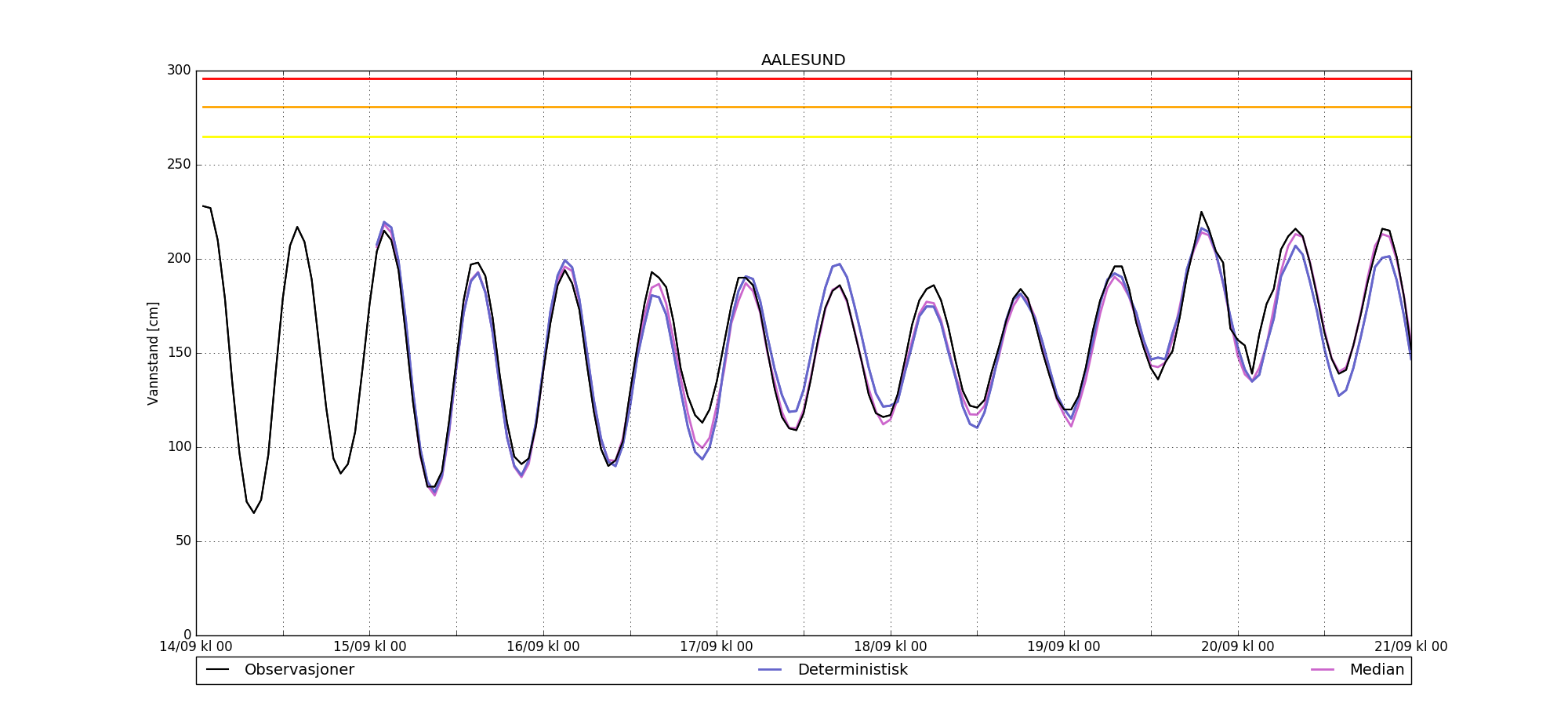Click the 150 y-axis value
This screenshot has width=1568, height=706.
click(x=179, y=353)
